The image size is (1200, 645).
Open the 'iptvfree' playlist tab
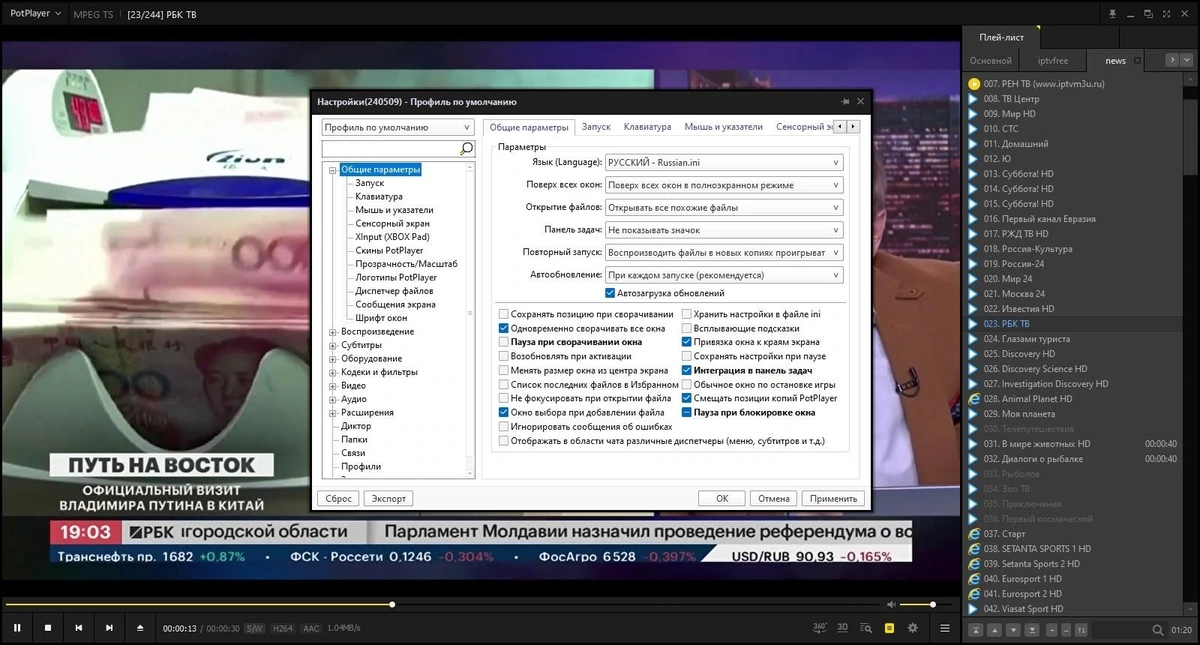click(x=1053, y=61)
